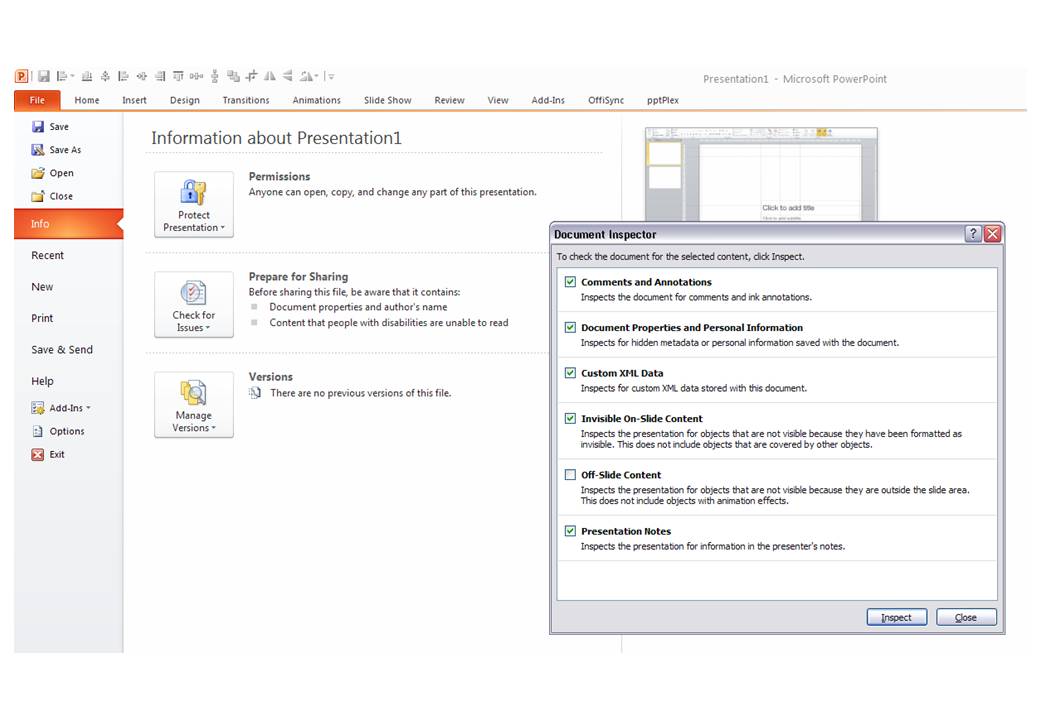Open the Manage Versions dropdown

[x=194, y=404]
